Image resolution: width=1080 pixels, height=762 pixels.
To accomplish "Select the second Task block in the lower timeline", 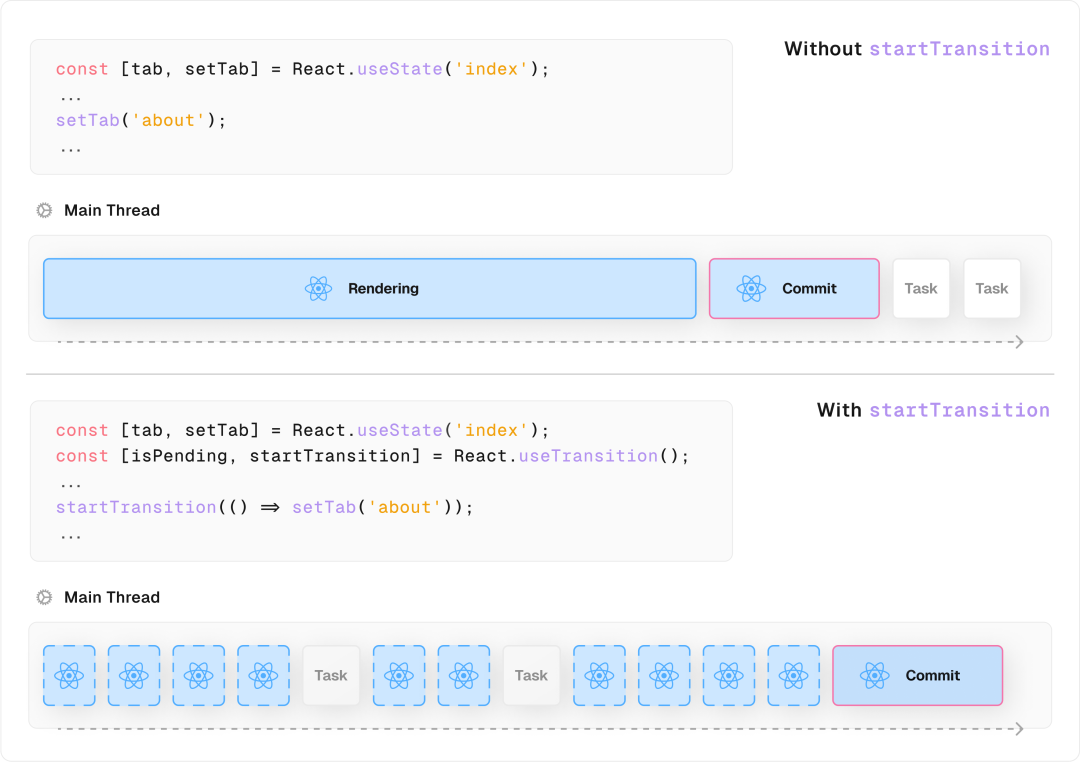I will [x=531, y=676].
